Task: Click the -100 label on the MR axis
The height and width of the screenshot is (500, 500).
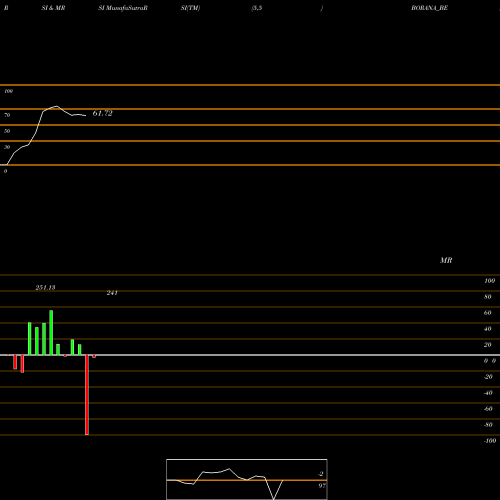Action: [490, 441]
